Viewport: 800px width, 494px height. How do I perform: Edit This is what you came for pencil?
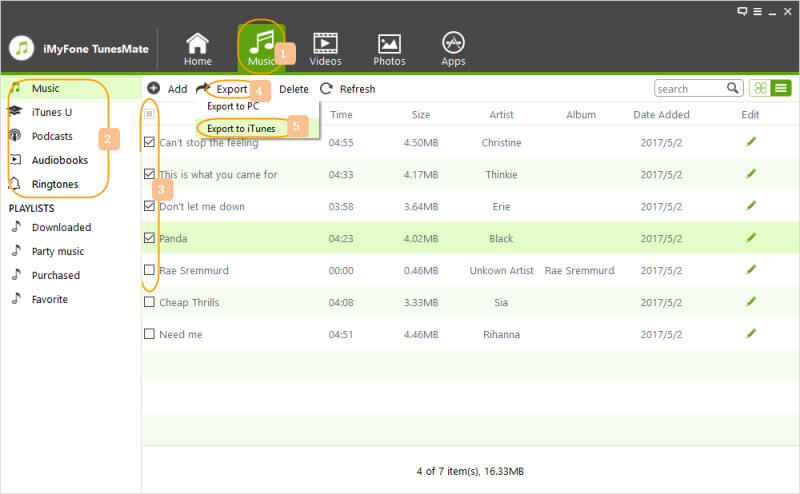pos(751,174)
